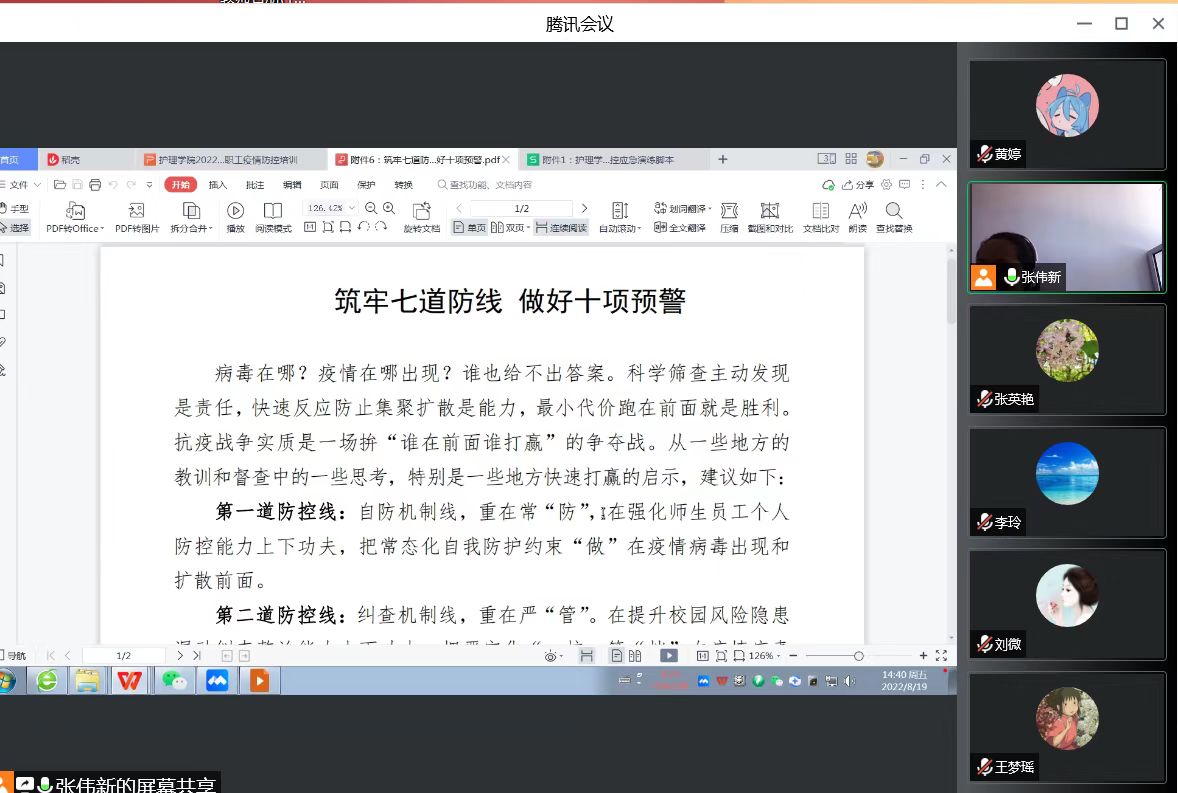The height and width of the screenshot is (793, 1178).
Task: Expand the 拆分合并 split-merge dropdown
Action: coord(191,228)
